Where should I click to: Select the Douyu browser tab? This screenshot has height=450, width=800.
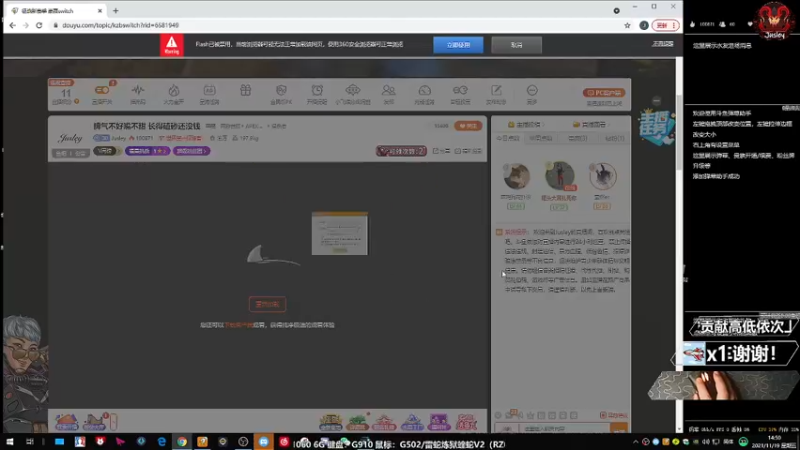pos(55,10)
